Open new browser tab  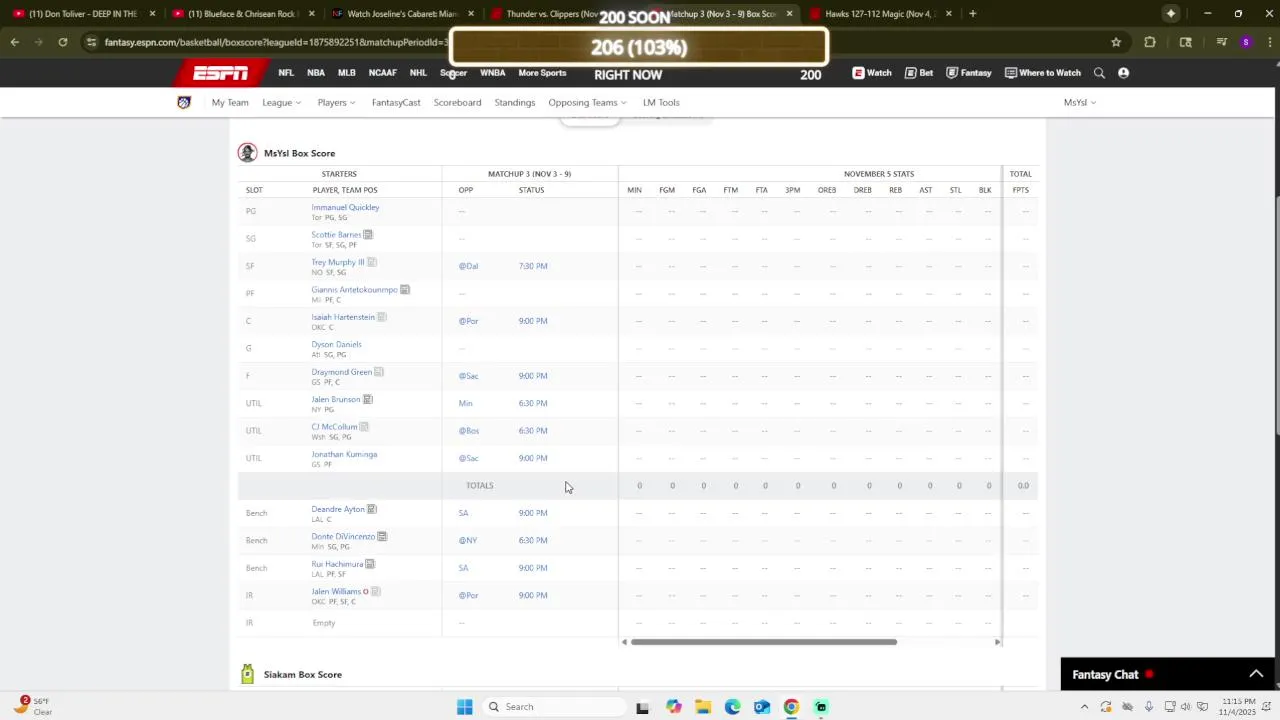pos(973,14)
